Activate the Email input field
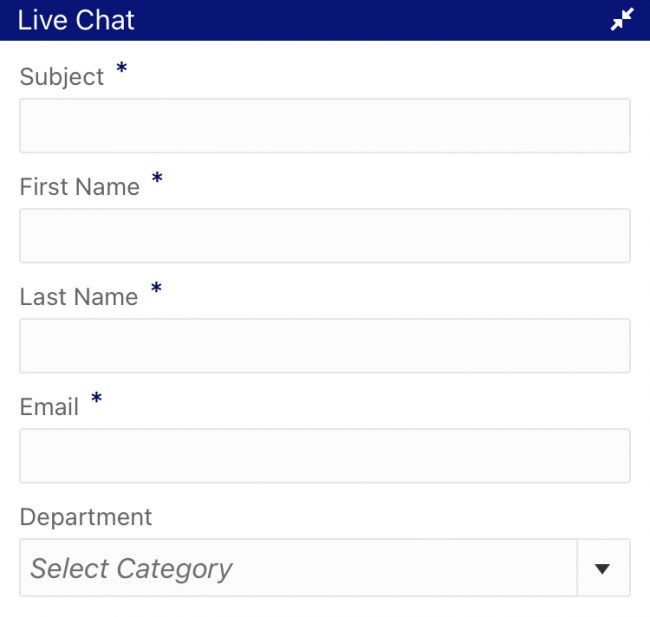This screenshot has width=650, height=617. pyautogui.click(x=324, y=455)
